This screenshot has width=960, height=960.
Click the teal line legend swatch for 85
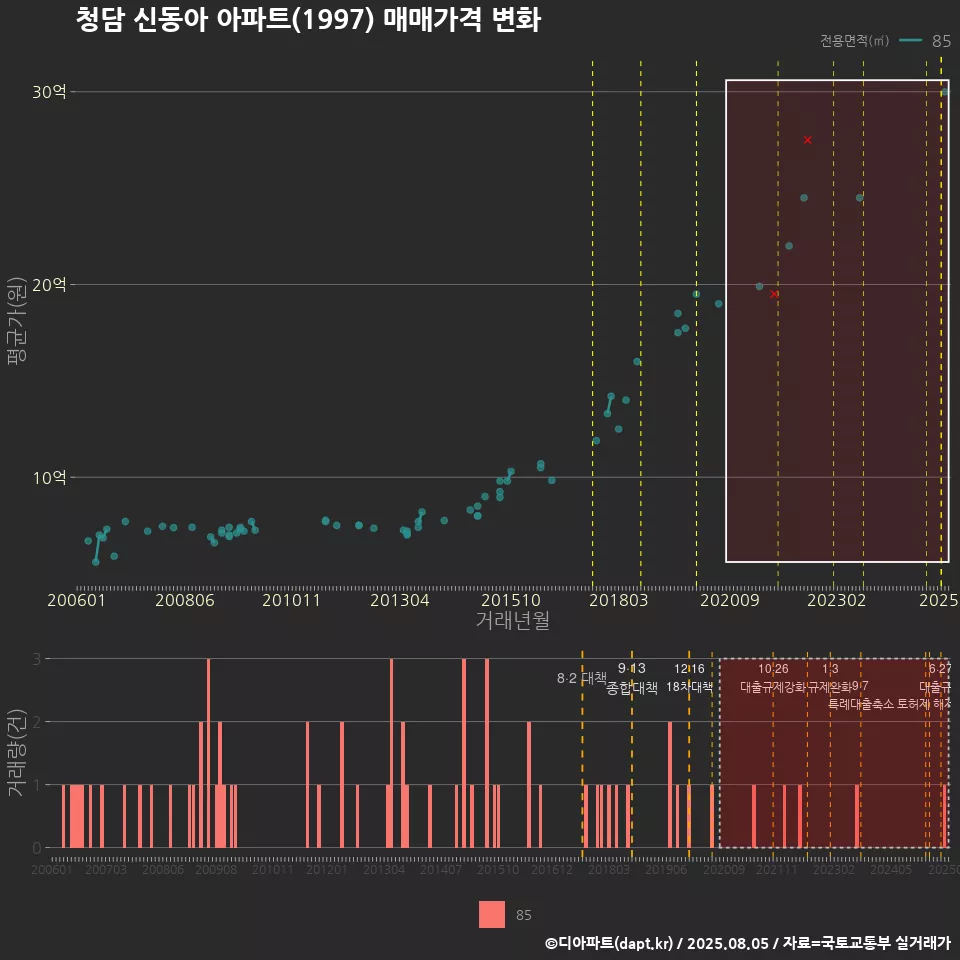coord(910,40)
